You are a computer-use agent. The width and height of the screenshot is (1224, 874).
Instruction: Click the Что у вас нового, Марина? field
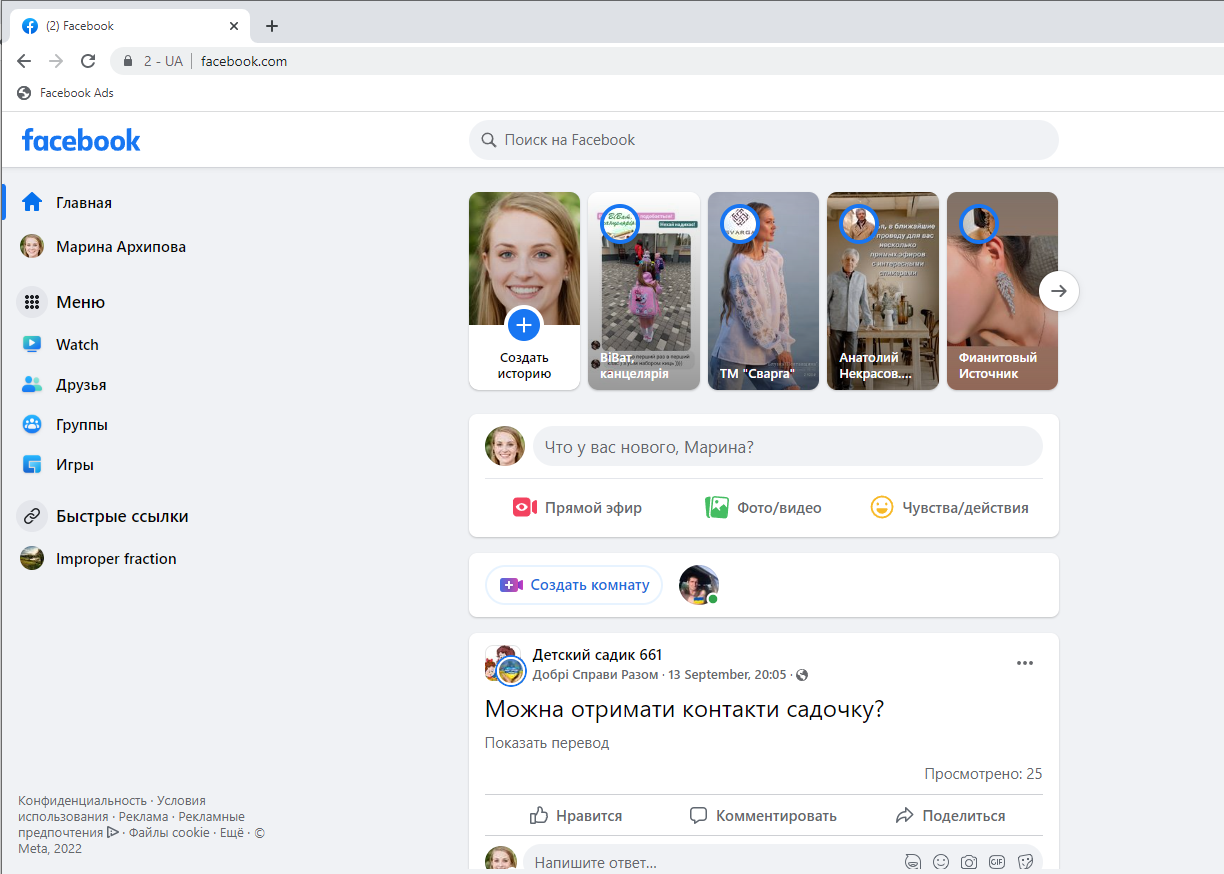(788, 446)
